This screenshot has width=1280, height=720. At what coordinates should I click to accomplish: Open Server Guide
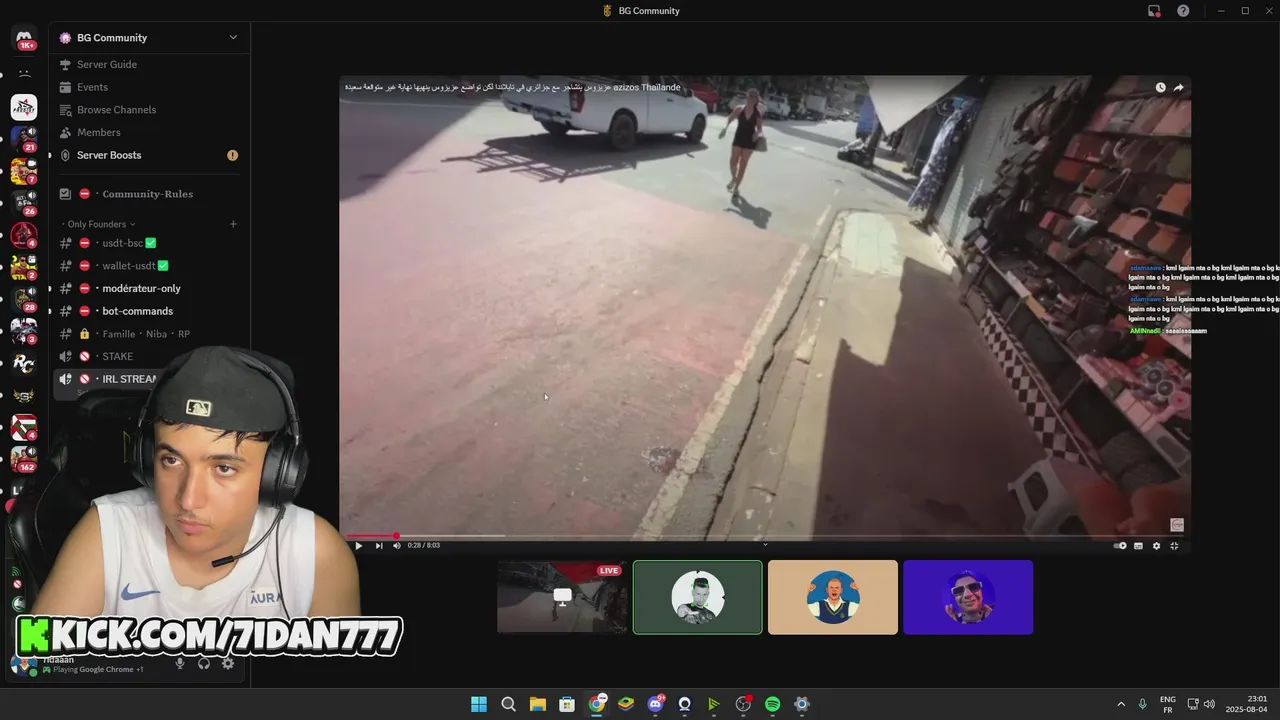click(107, 64)
